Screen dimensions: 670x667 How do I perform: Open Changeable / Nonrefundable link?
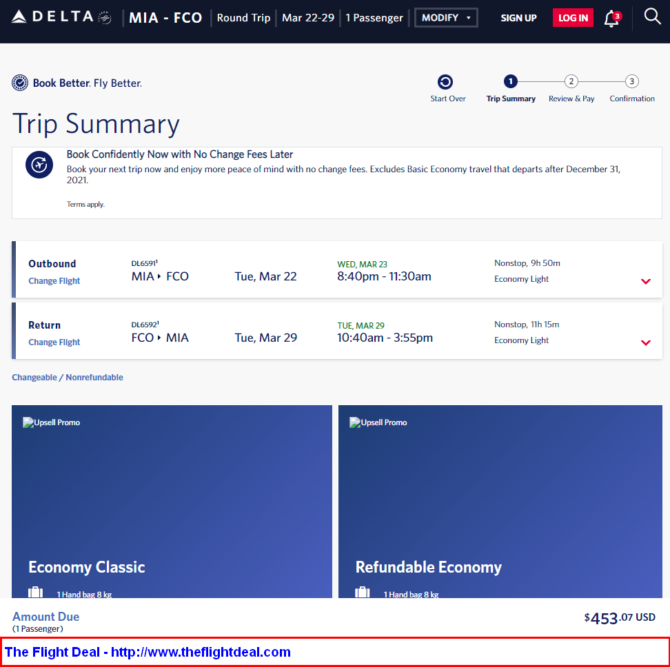[67, 378]
